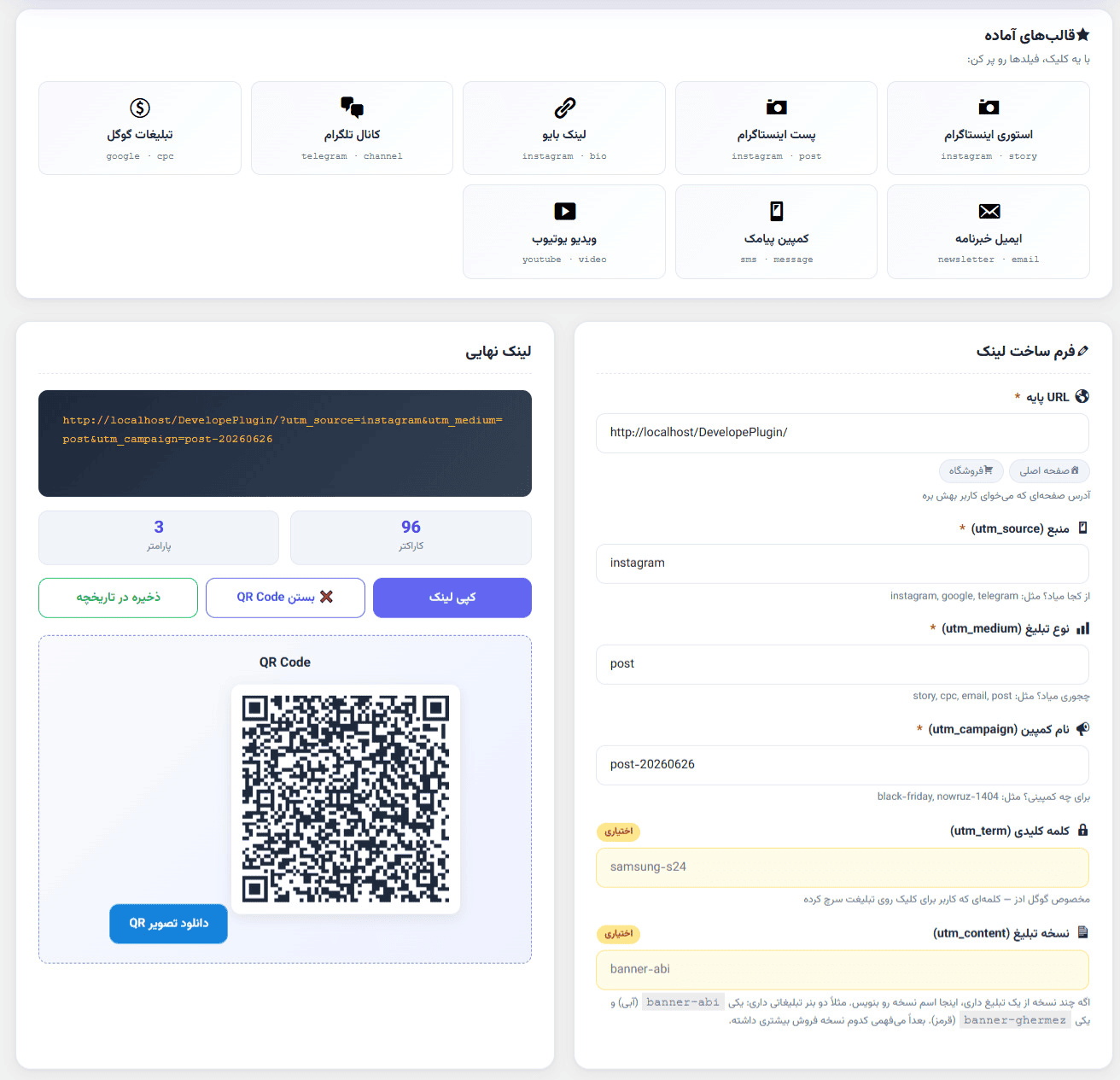Click the envelope icon on ایمیل خبرنامه card
1120x1080 pixels.
pyautogui.click(x=989, y=211)
